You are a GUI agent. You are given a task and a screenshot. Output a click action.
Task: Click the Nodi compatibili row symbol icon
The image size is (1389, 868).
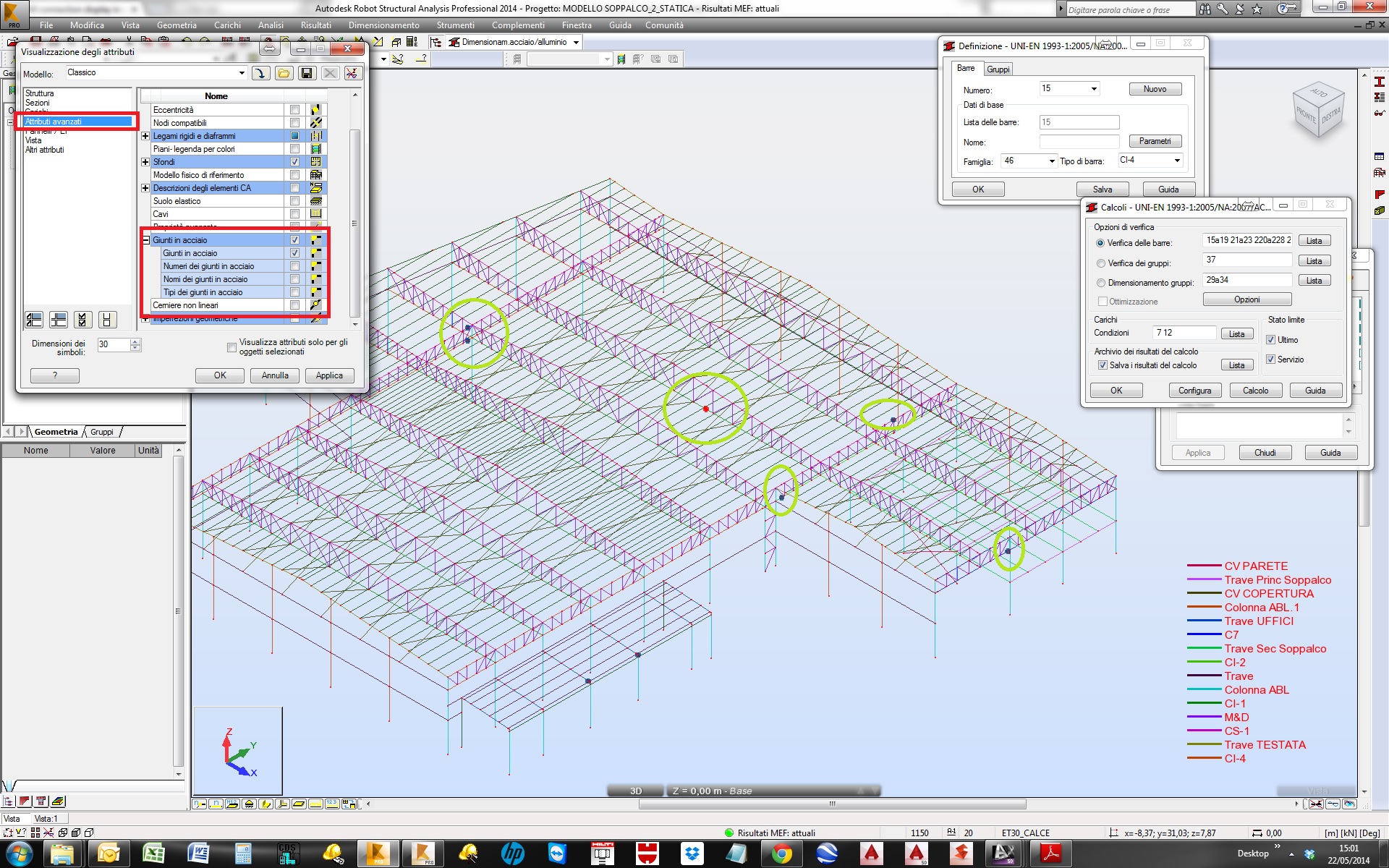click(316, 123)
